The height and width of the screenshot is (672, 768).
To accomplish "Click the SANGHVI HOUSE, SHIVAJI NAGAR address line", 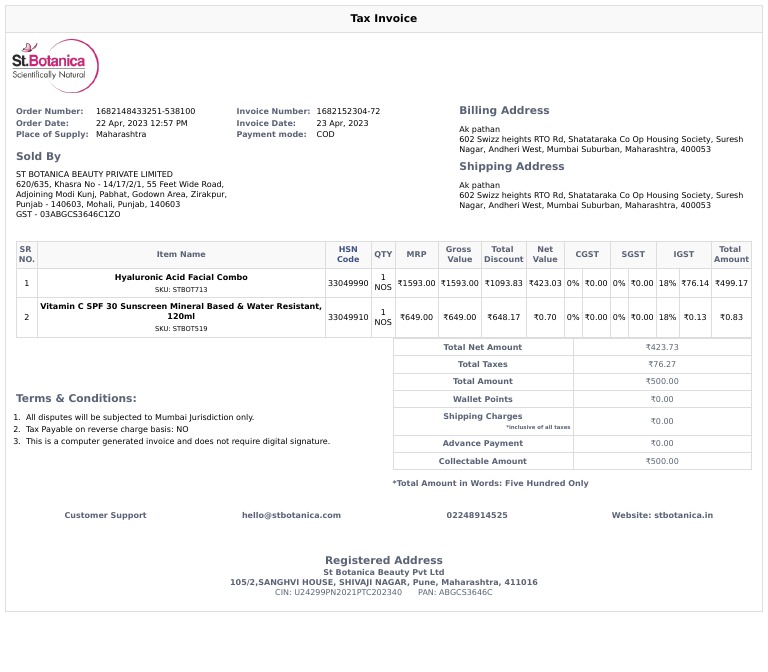I will point(384,582).
